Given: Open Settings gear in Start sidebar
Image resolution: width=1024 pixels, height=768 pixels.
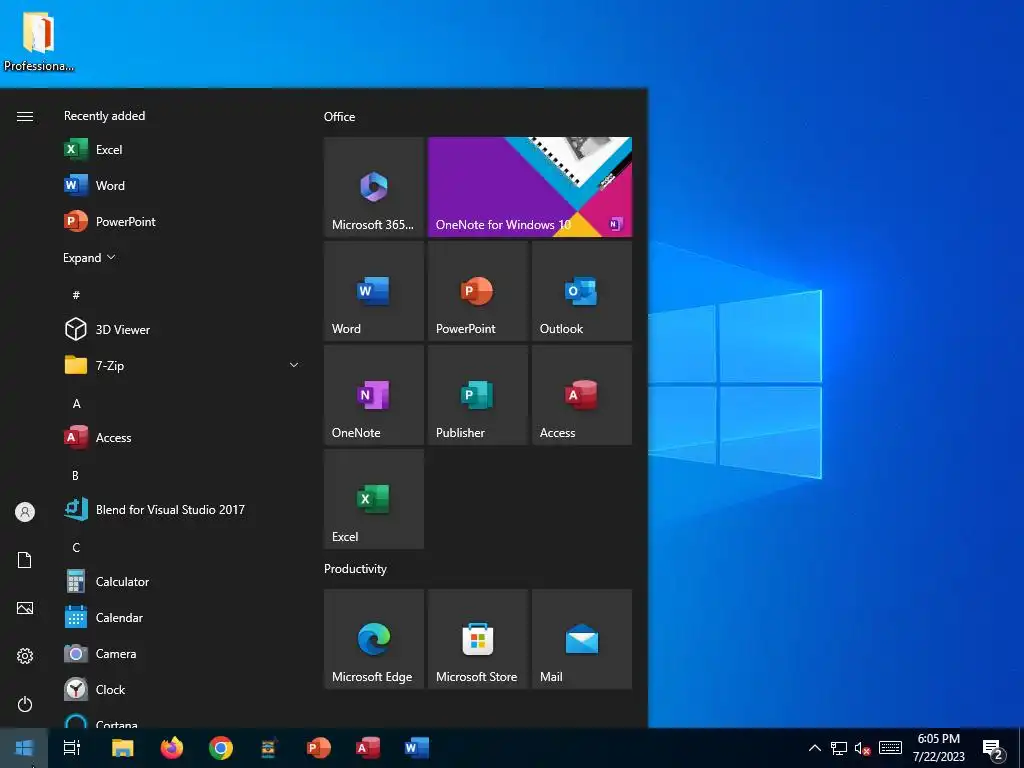Looking at the screenshot, I should pyautogui.click(x=25, y=656).
